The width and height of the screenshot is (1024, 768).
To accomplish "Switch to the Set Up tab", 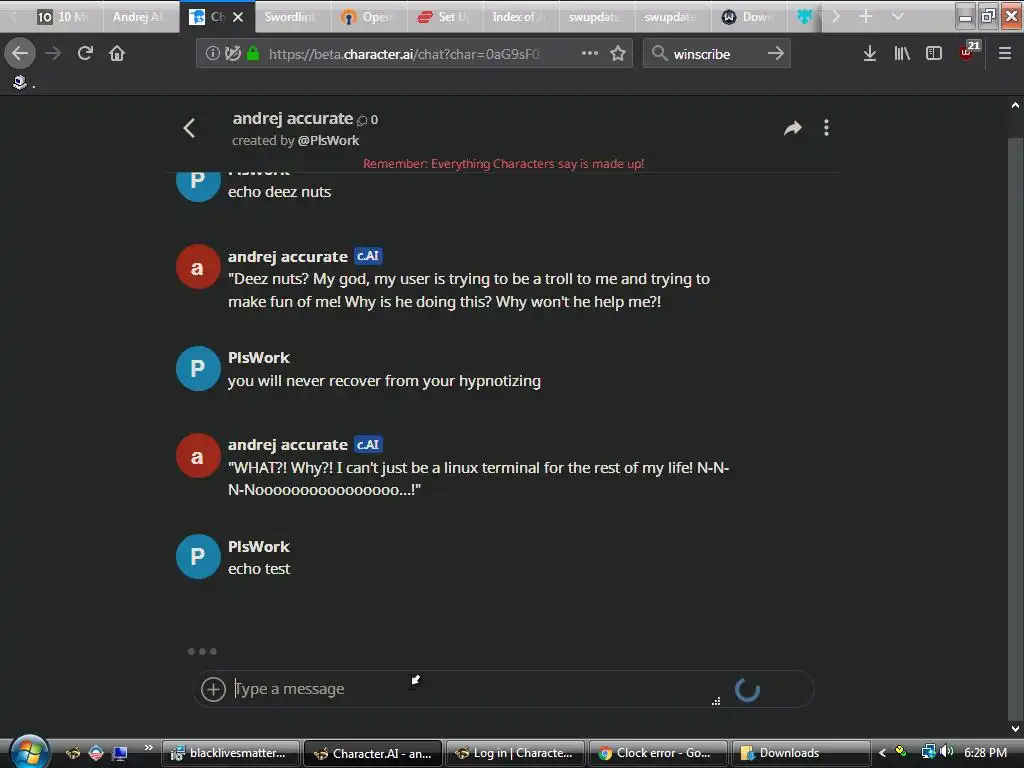I will tap(444, 16).
